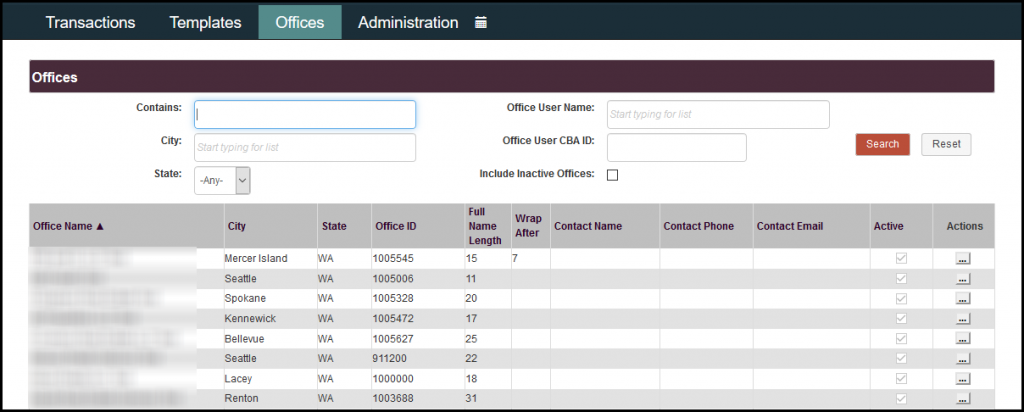Check Include Inactive Offices box
This screenshot has width=1024, height=412.
coord(613,175)
